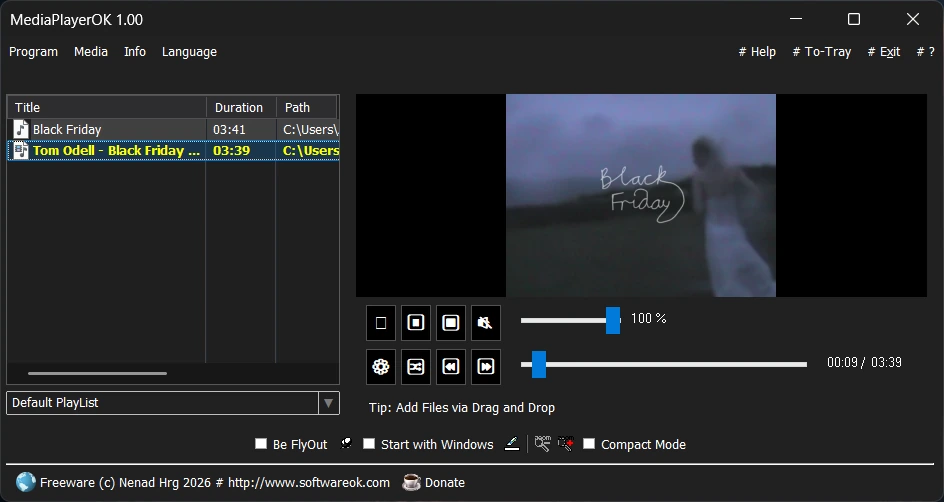Open the Info menu
The height and width of the screenshot is (502, 944).
pyautogui.click(x=135, y=52)
